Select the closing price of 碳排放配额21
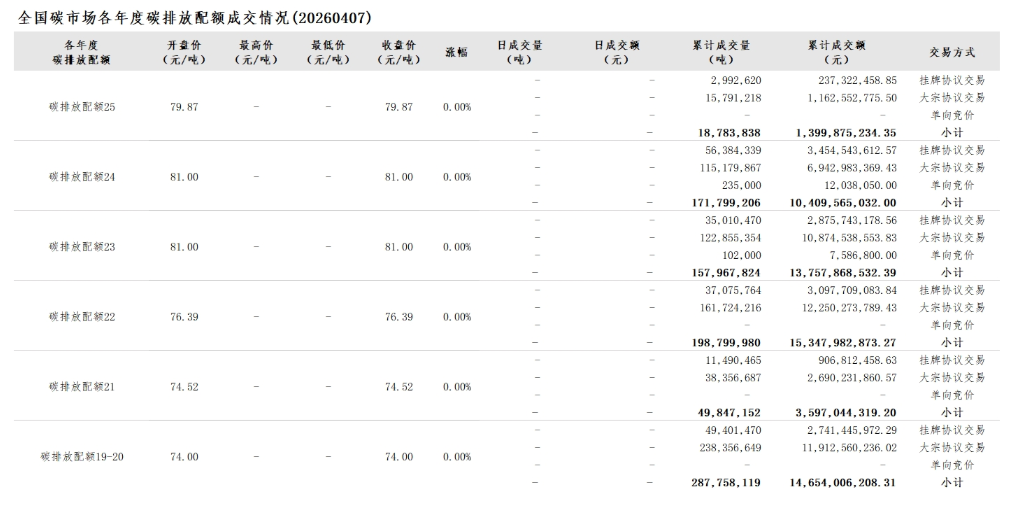This screenshot has height=517, width=1026. 399,387
